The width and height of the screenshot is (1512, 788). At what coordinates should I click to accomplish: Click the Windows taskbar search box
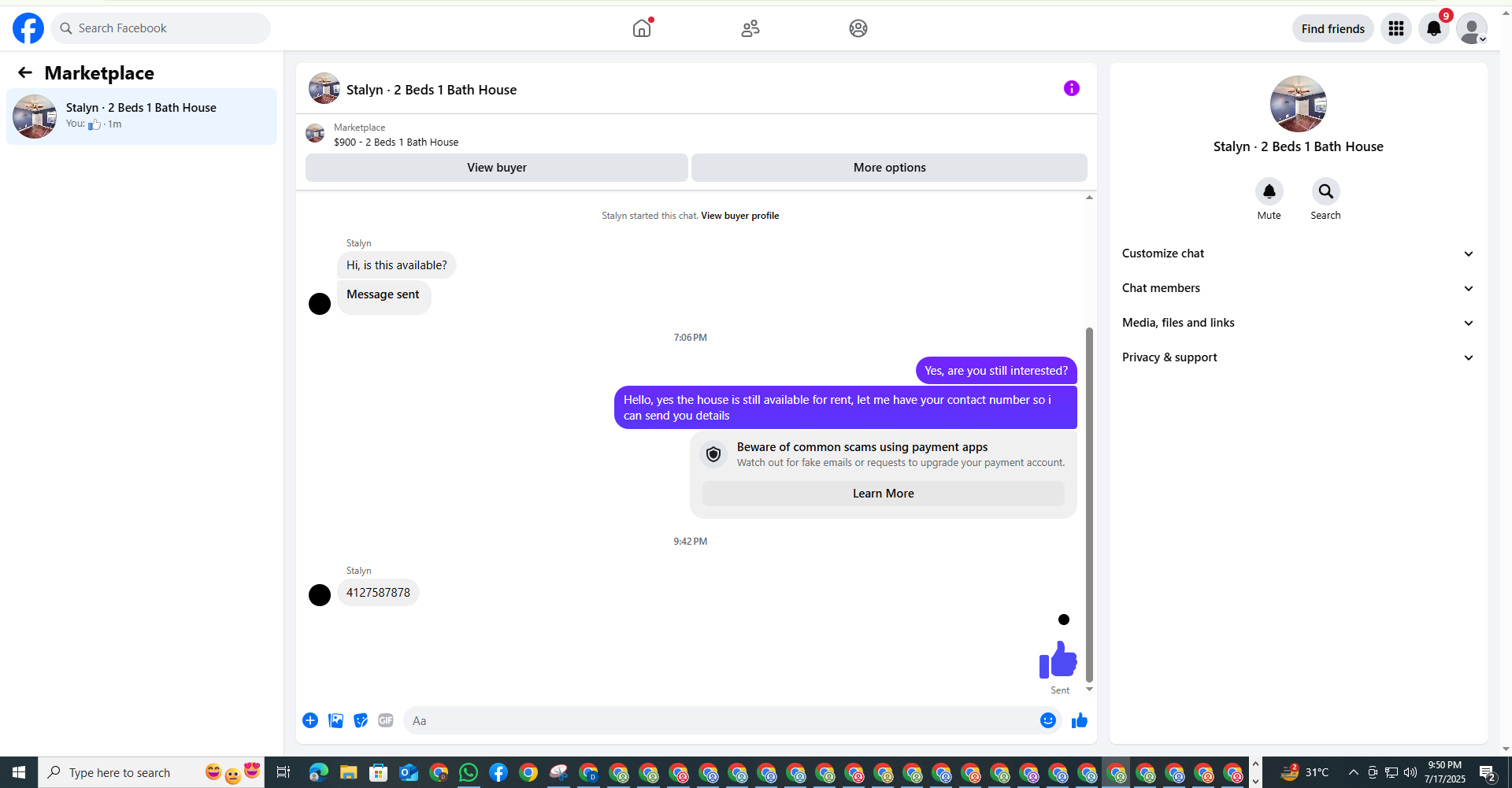tap(151, 772)
